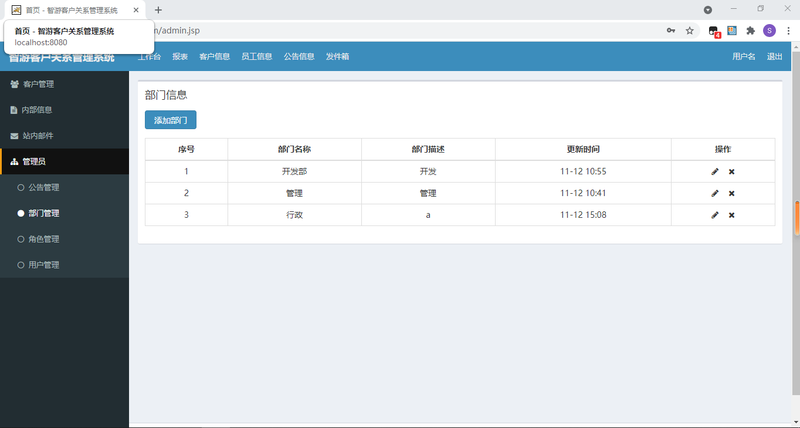
Task: Select 用户管理 circle marker
Action: click(21, 265)
